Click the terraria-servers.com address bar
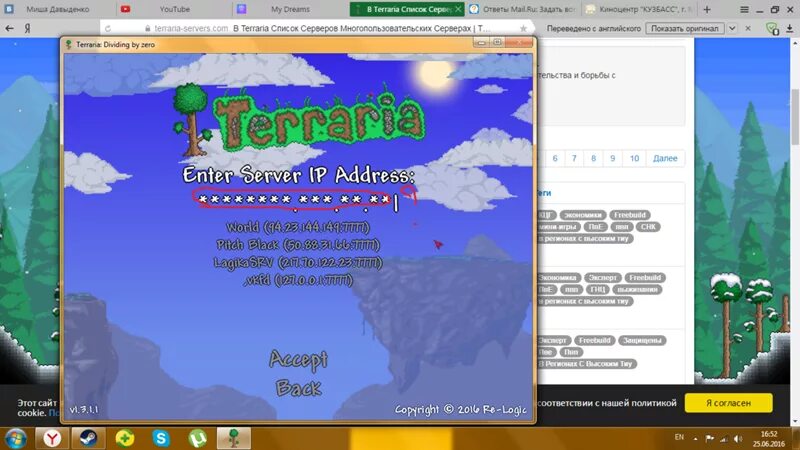Image resolution: width=800 pixels, height=450 pixels. [316, 29]
